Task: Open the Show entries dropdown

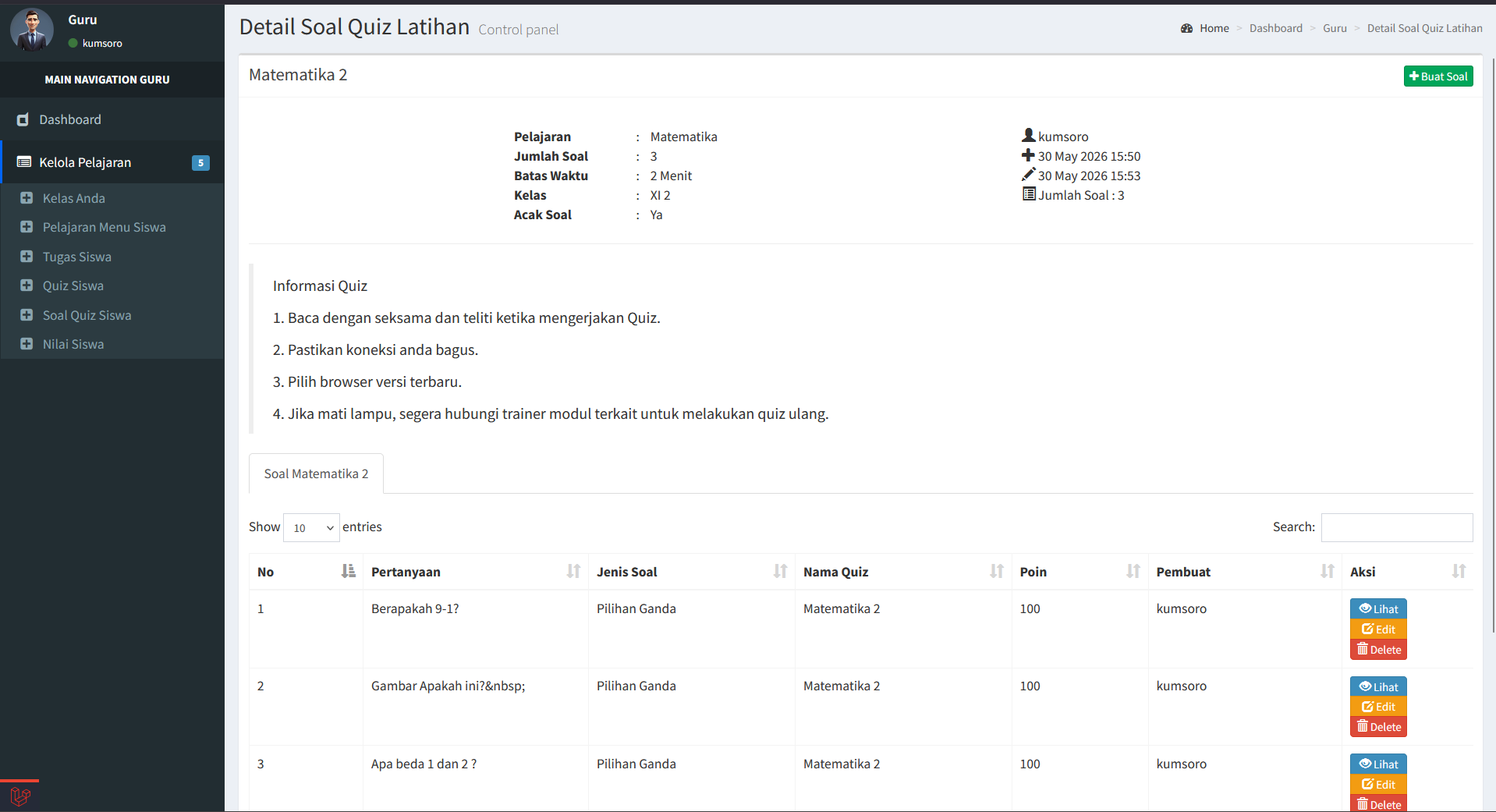Action: coord(311,527)
